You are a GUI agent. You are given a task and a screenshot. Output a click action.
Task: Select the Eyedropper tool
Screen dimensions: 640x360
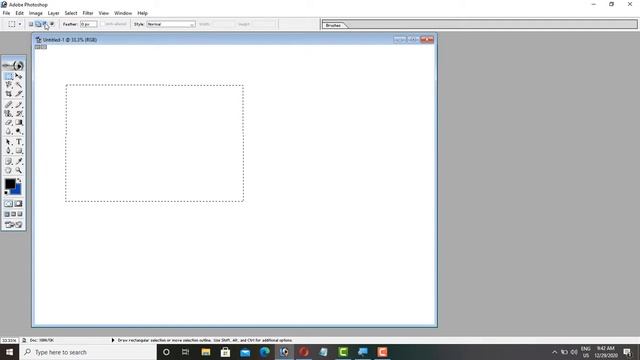point(19,162)
